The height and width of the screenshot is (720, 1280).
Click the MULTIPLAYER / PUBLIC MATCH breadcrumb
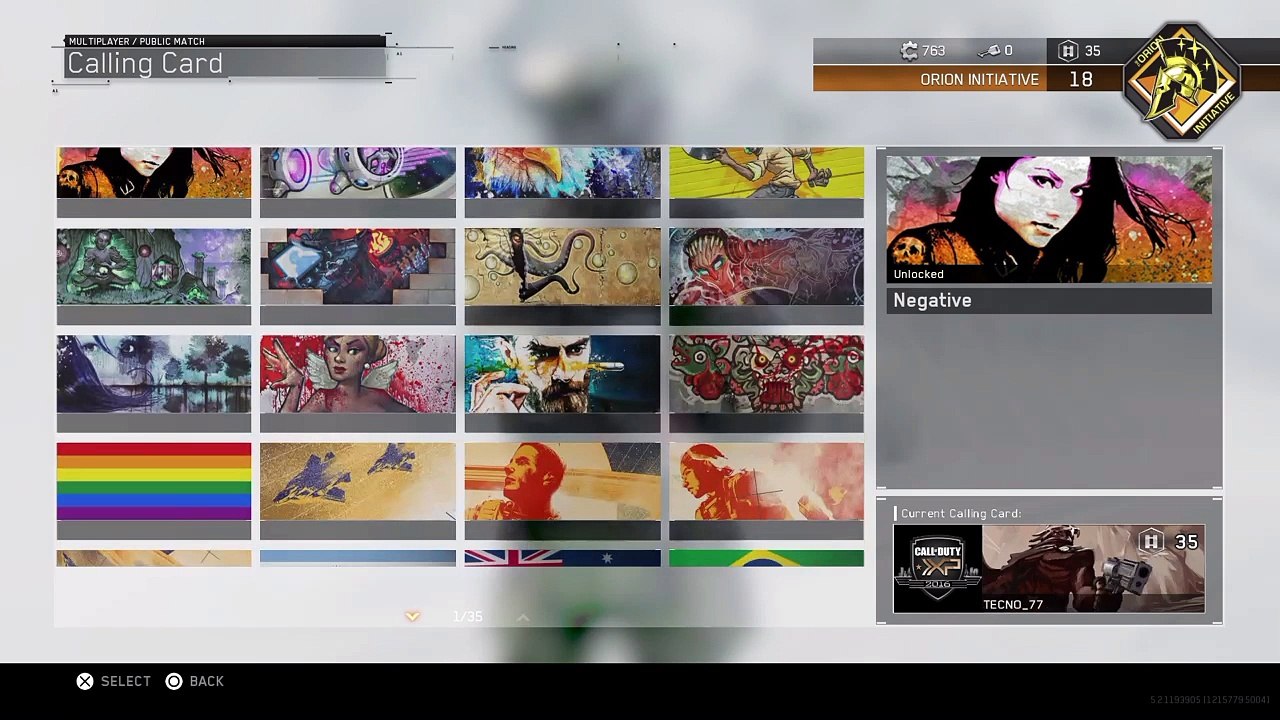137,41
